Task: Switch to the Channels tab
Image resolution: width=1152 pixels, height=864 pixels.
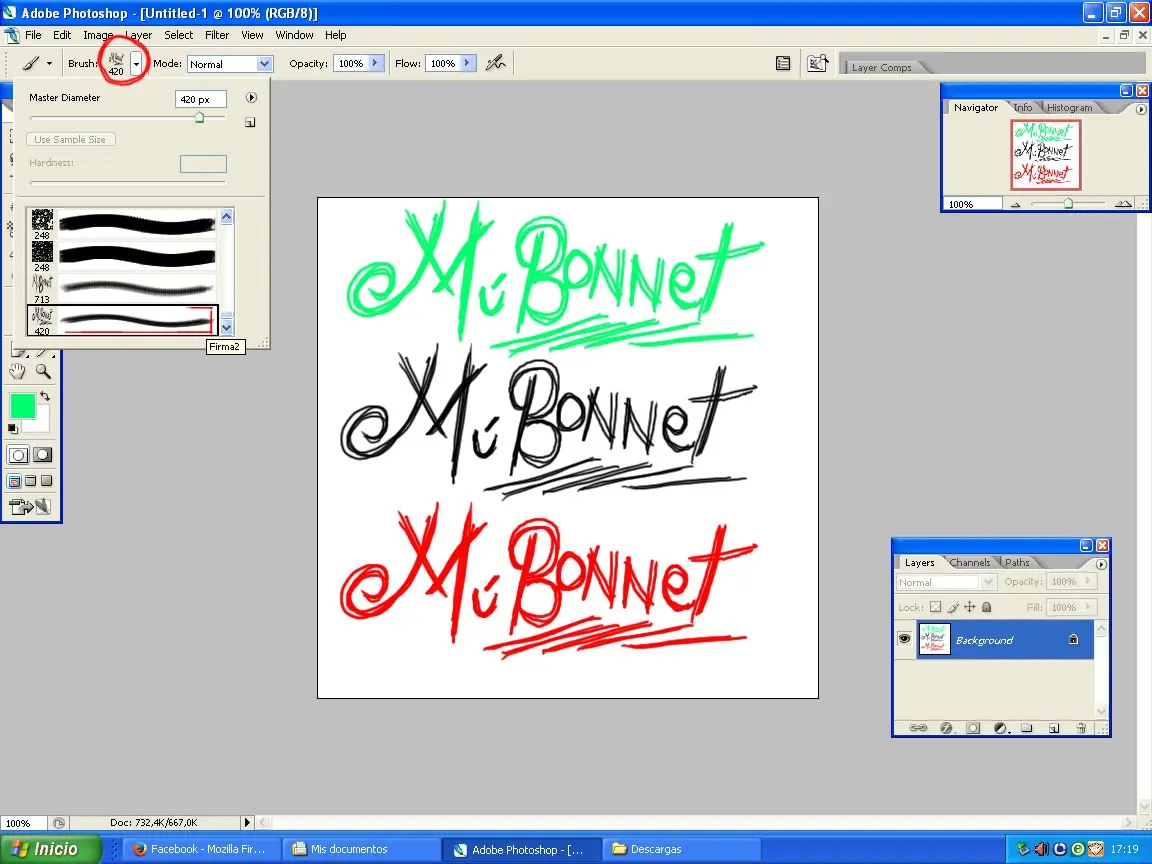Action: point(970,562)
